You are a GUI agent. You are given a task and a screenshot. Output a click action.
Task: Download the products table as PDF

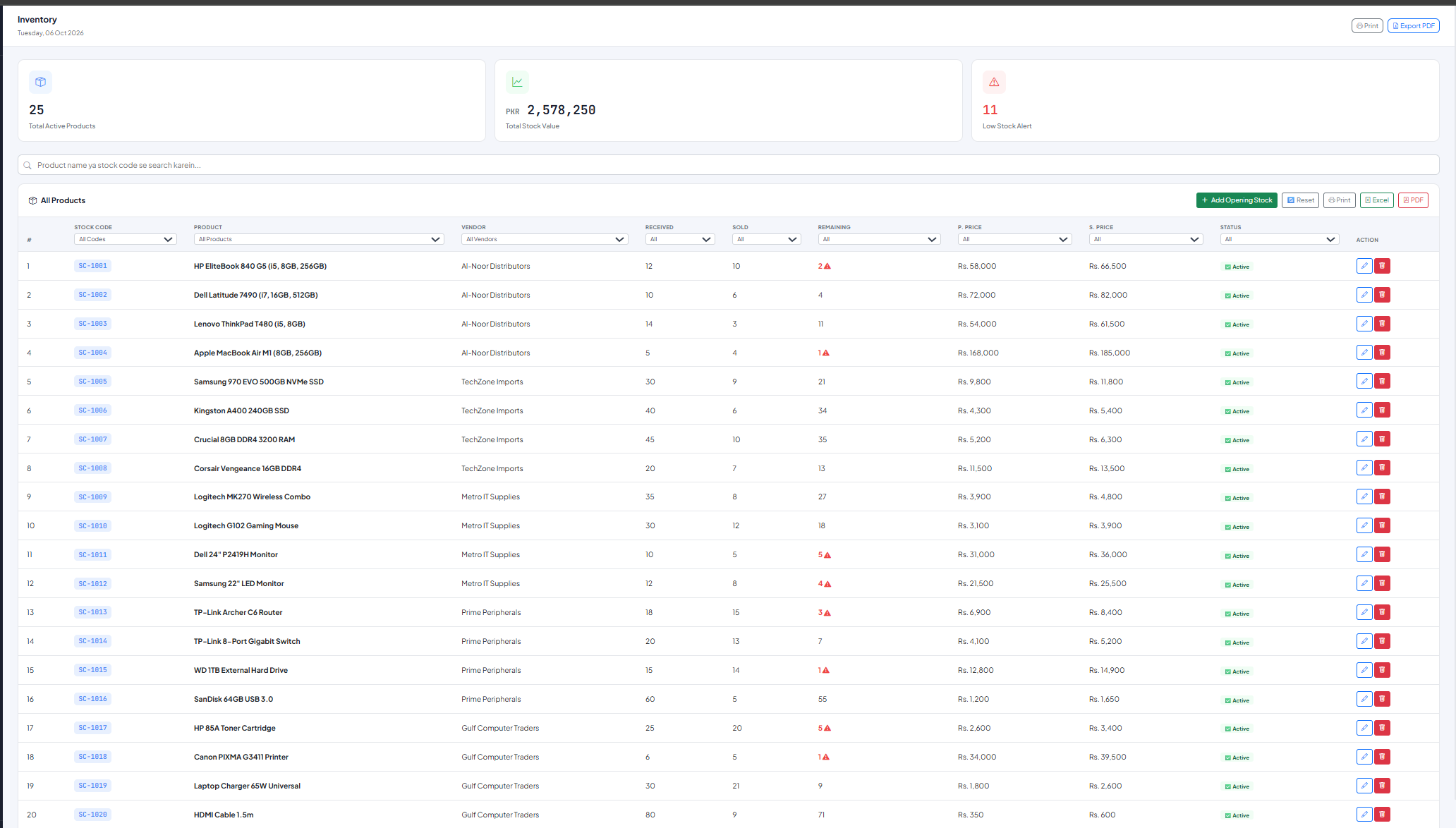click(1413, 200)
